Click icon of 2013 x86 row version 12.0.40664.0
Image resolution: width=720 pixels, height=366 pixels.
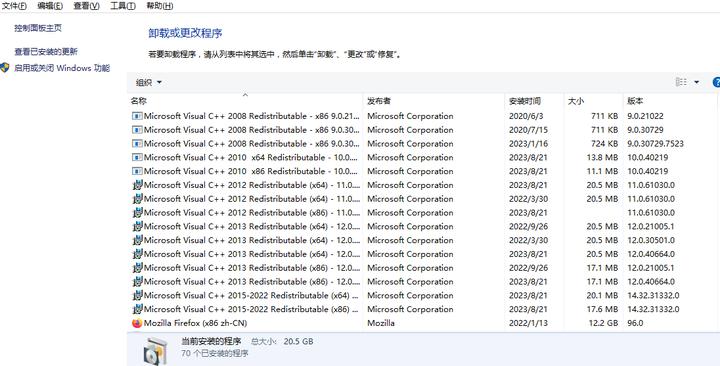tap(137, 282)
